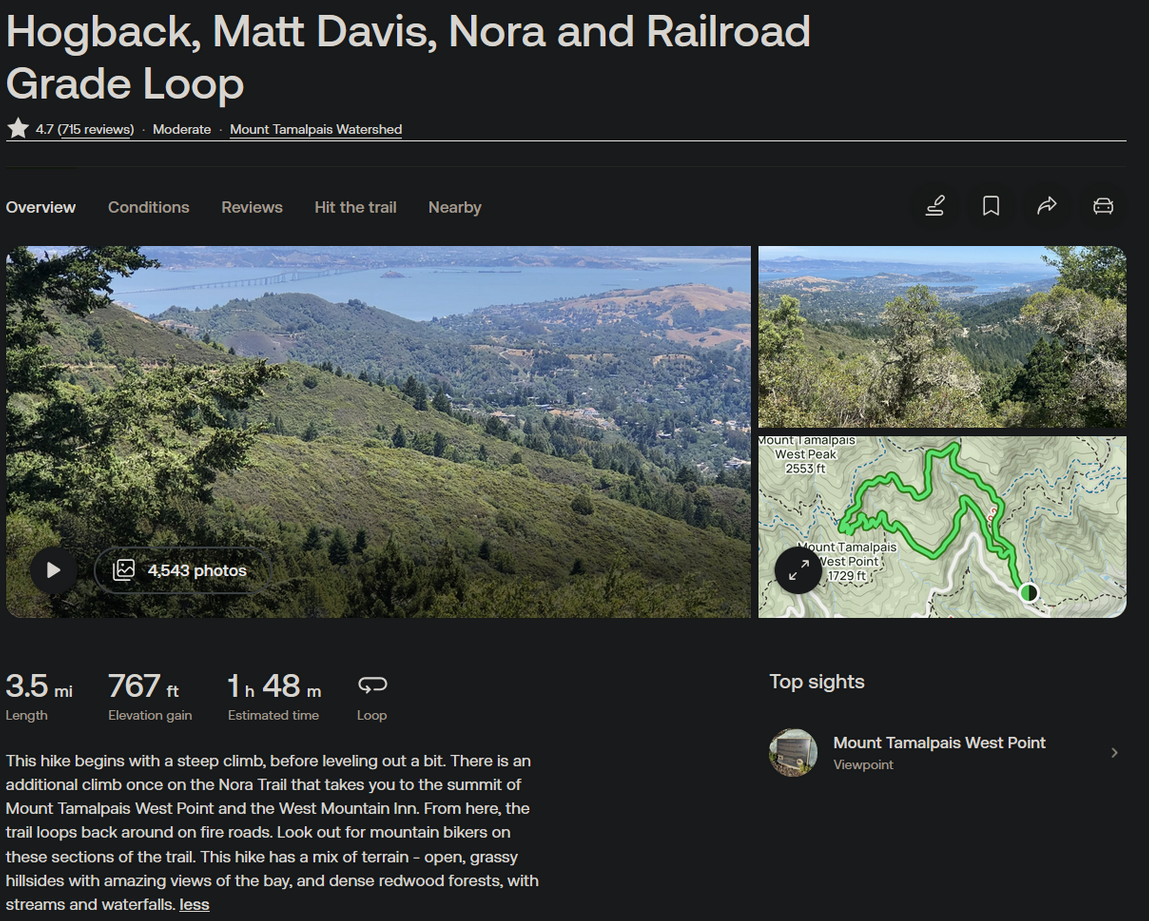
Task: Open Mount Tamalpais Watershed link
Action: [316, 129]
